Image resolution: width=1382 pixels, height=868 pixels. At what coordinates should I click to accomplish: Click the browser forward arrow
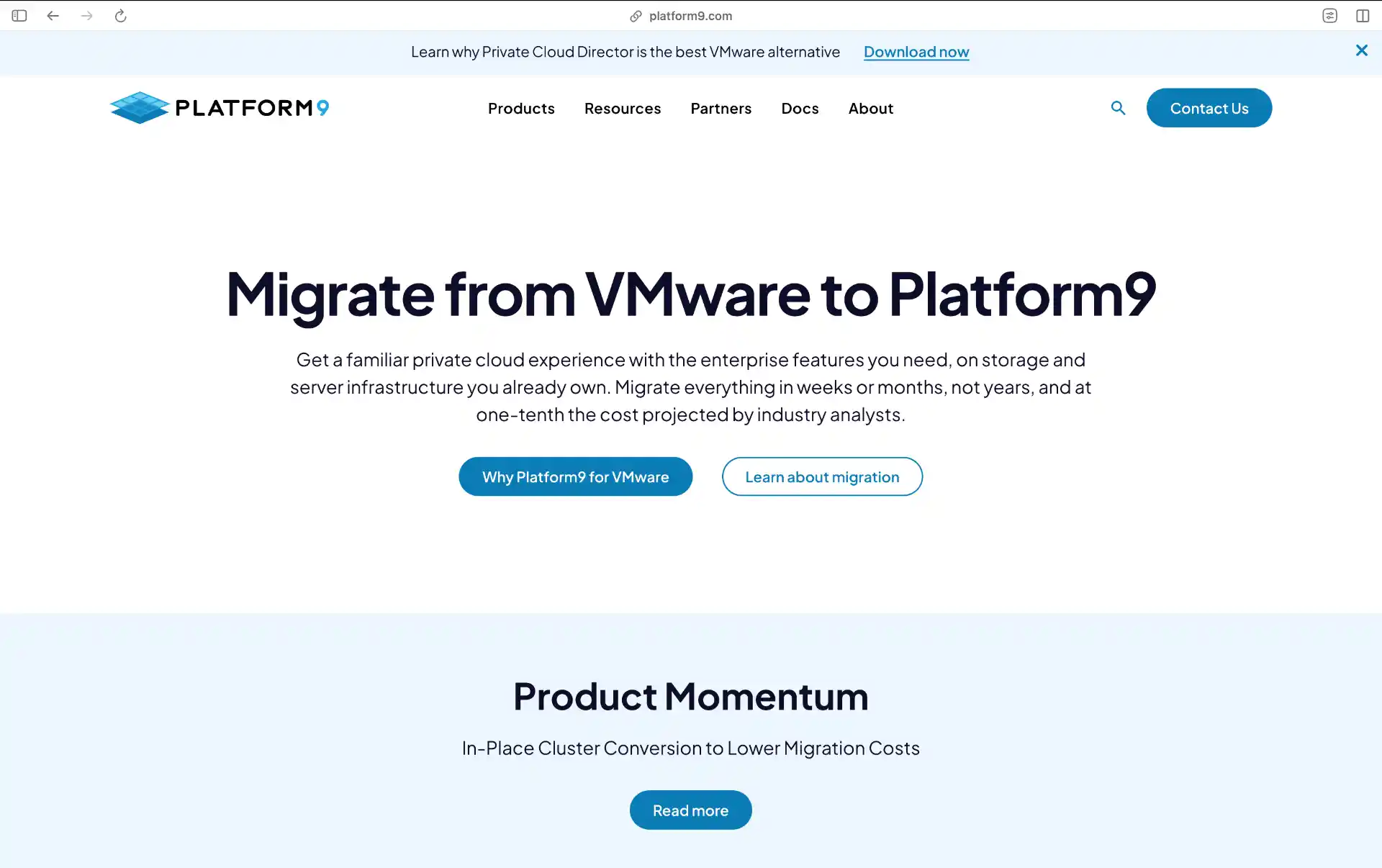point(87,15)
